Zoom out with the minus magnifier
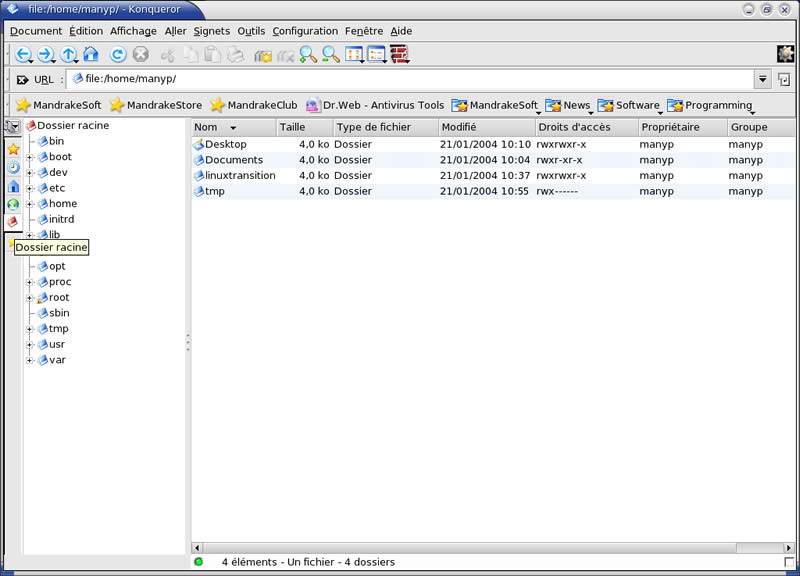Screen dimensions: 800x576 pyautogui.click(x=331, y=55)
